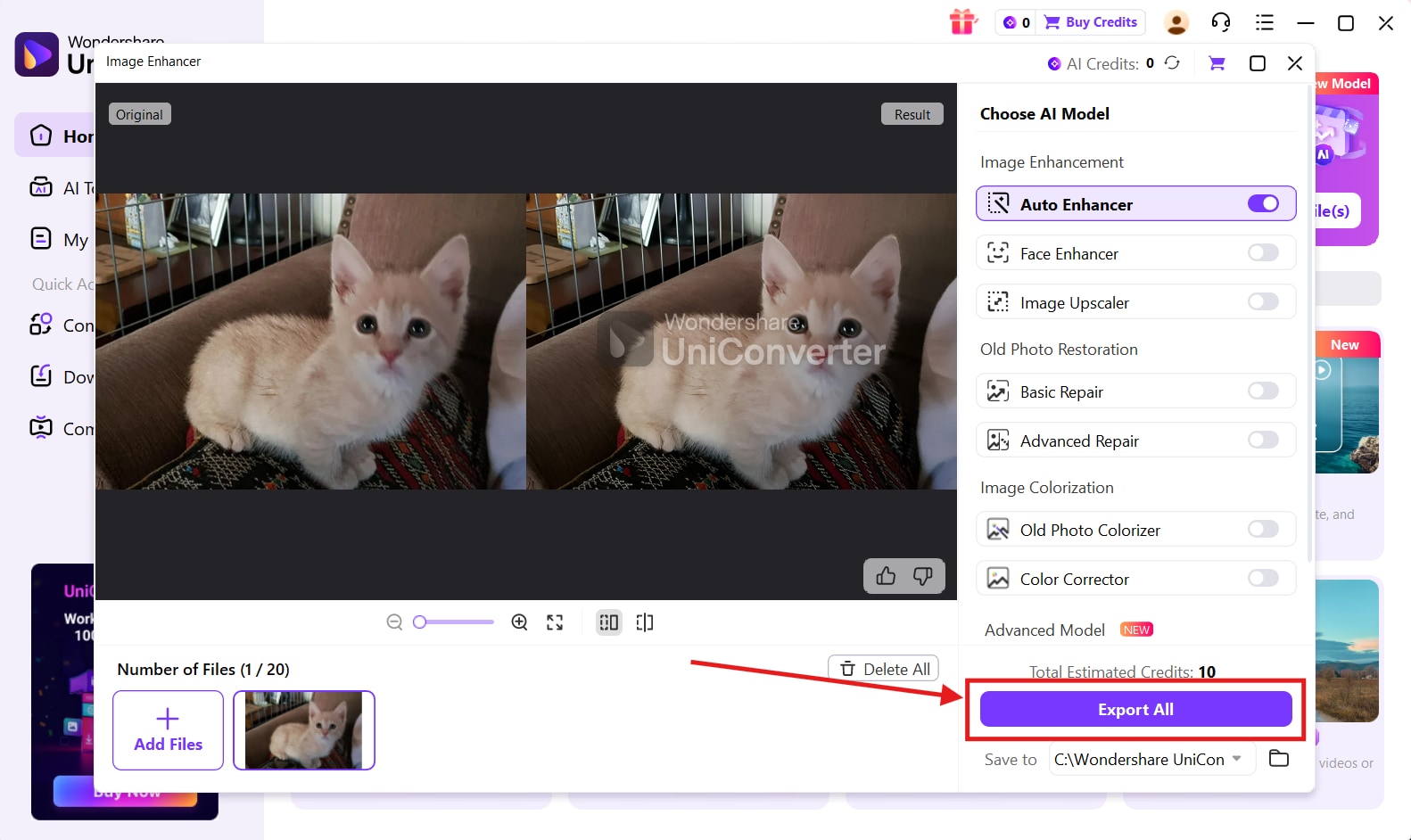Enable the Color Corrector toggle
Image resolution: width=1411 pixels, height=840 pixels.
coord(1263,579)
